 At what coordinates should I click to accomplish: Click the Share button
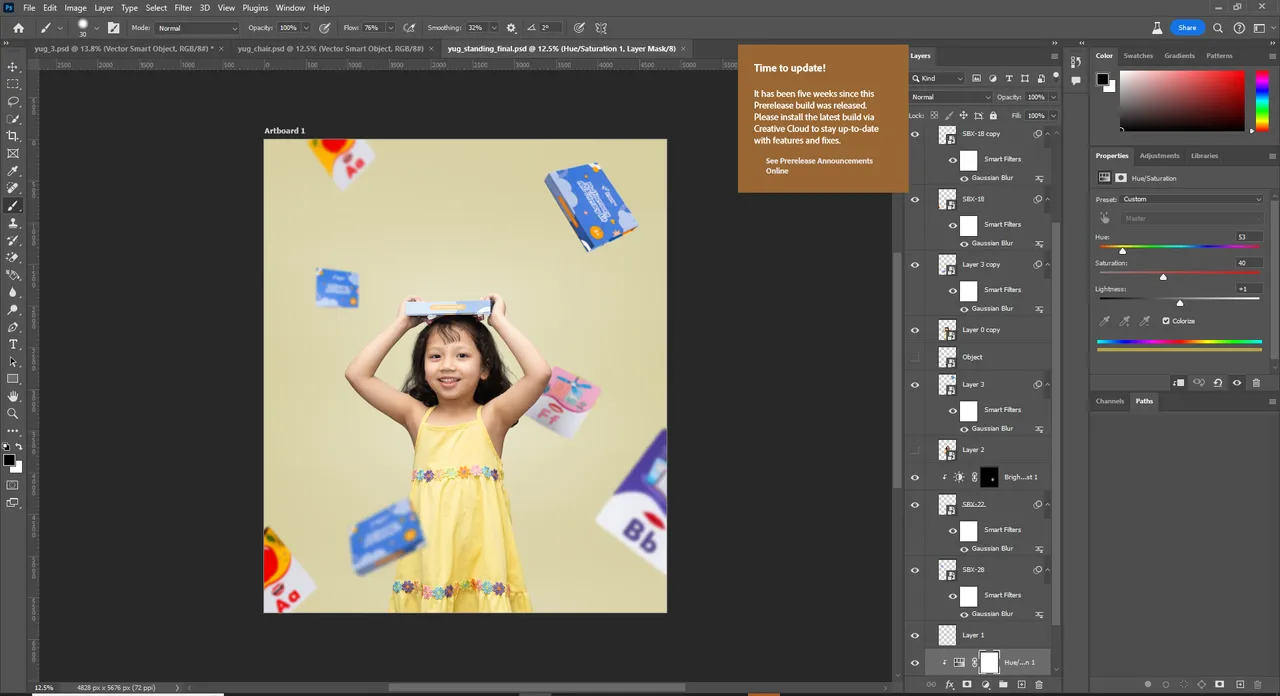[1187, 28]
